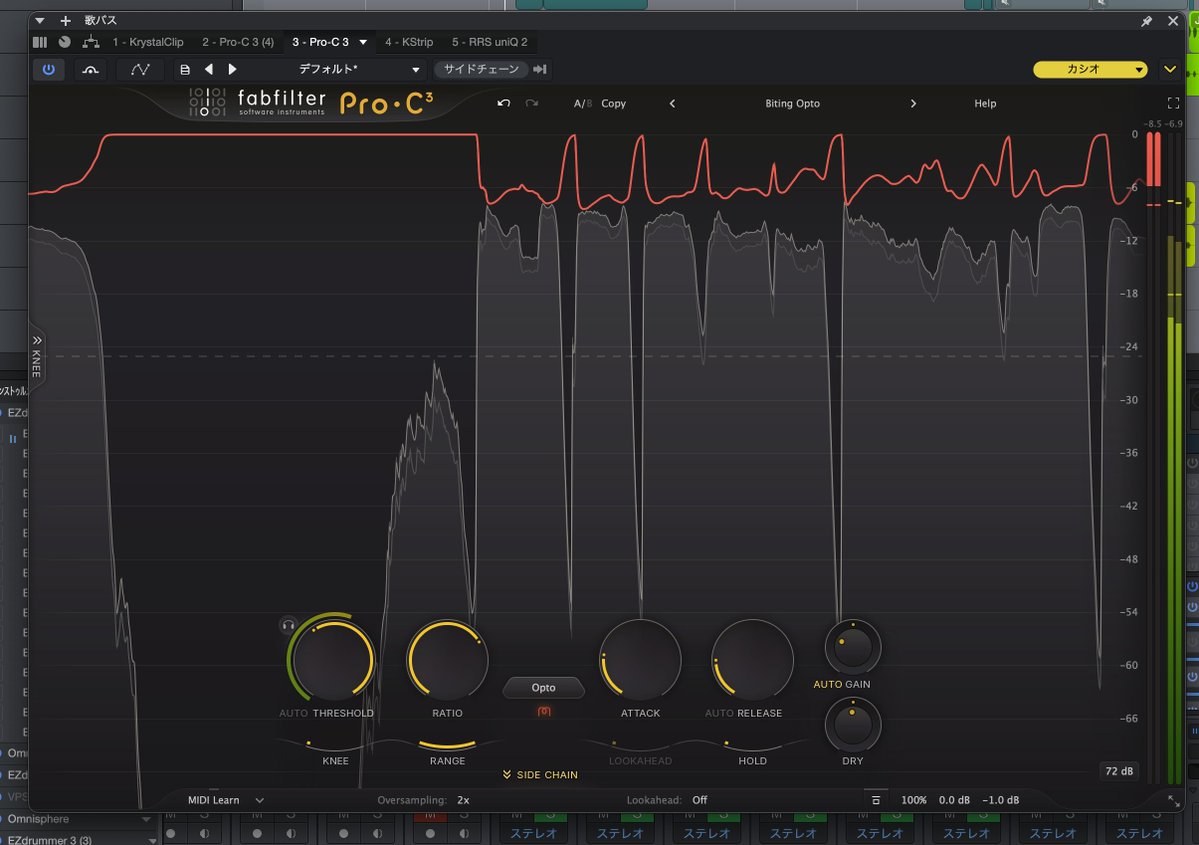This screenshot has height=845, width=1199.
Task: Click the 100% value in the bottom bar
Action: pyautogui.click(x=913, y=800)
